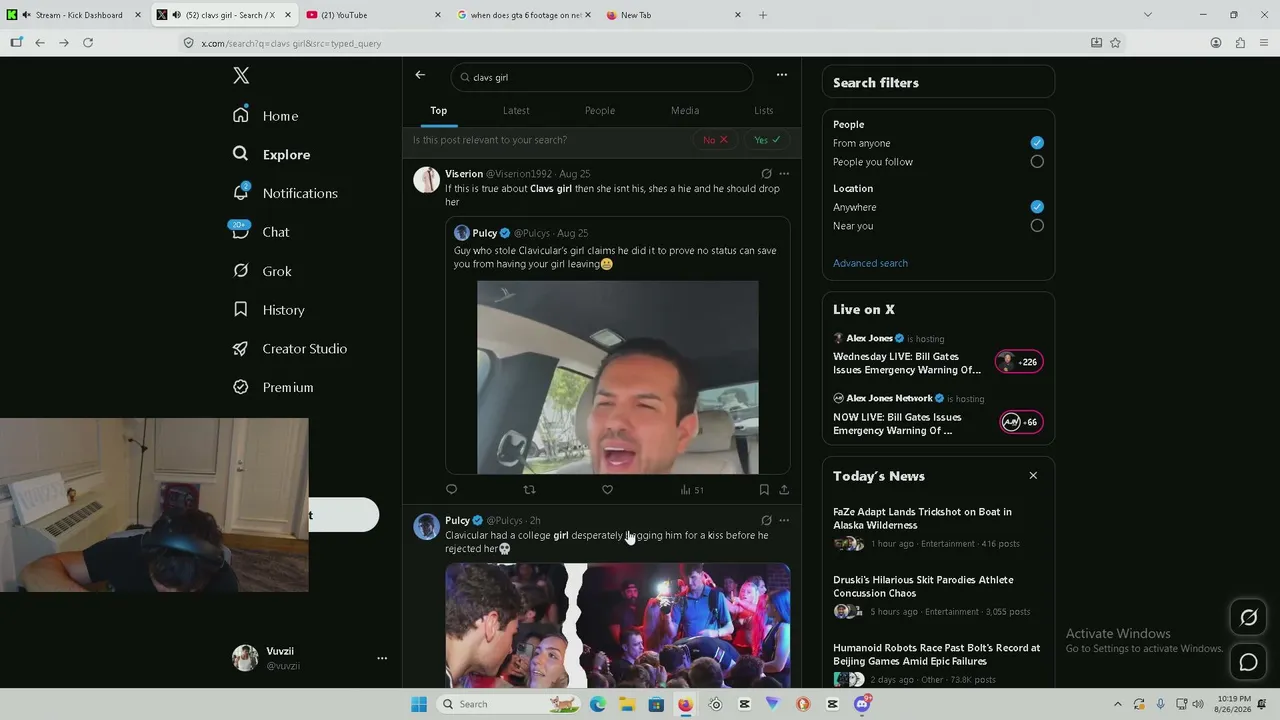This screenshot has height=720, width=1280.
Task: Select 'Anywhere' location filter
Action: point(1037,207)
